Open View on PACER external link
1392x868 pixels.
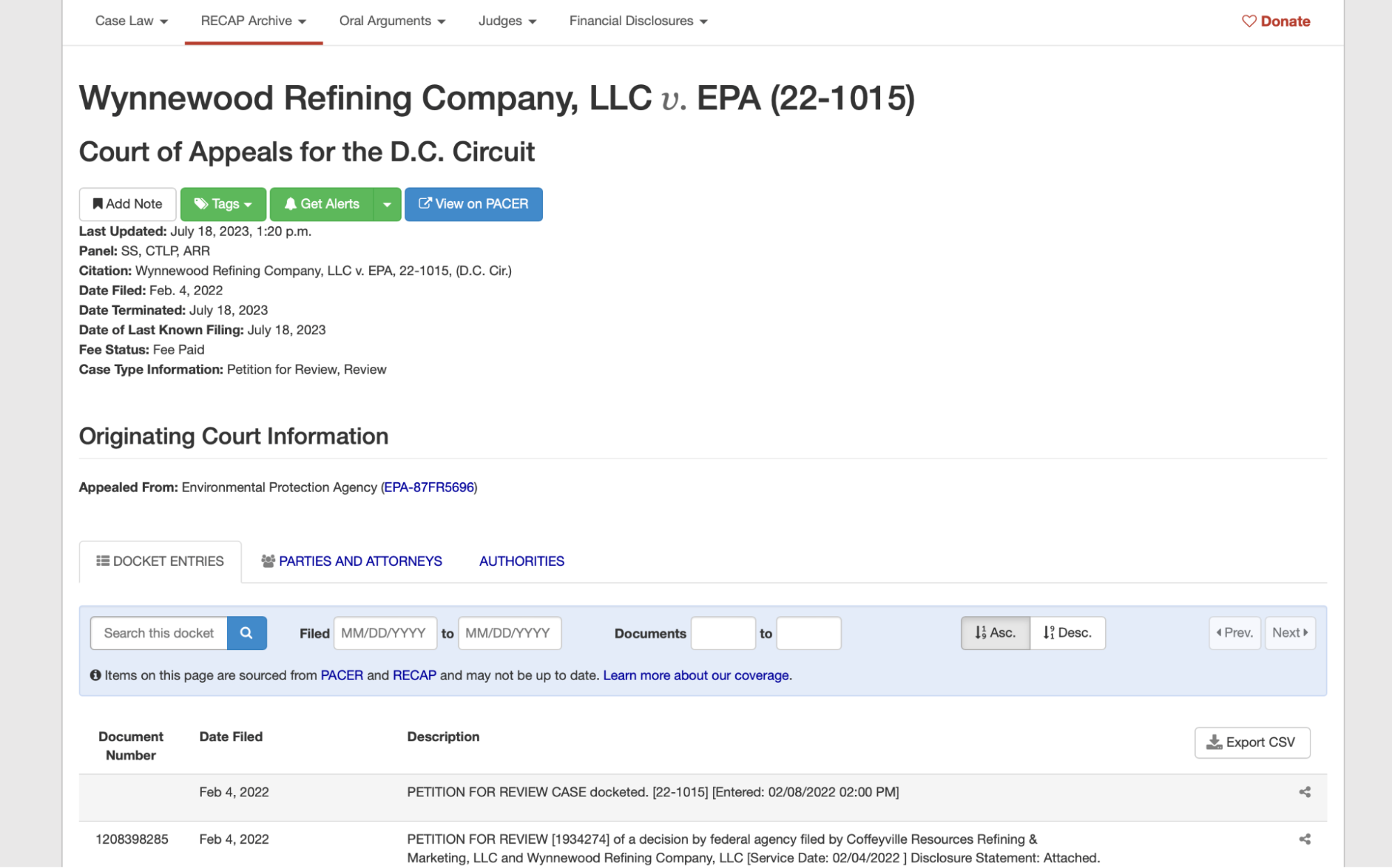click(x=474, y=204)
